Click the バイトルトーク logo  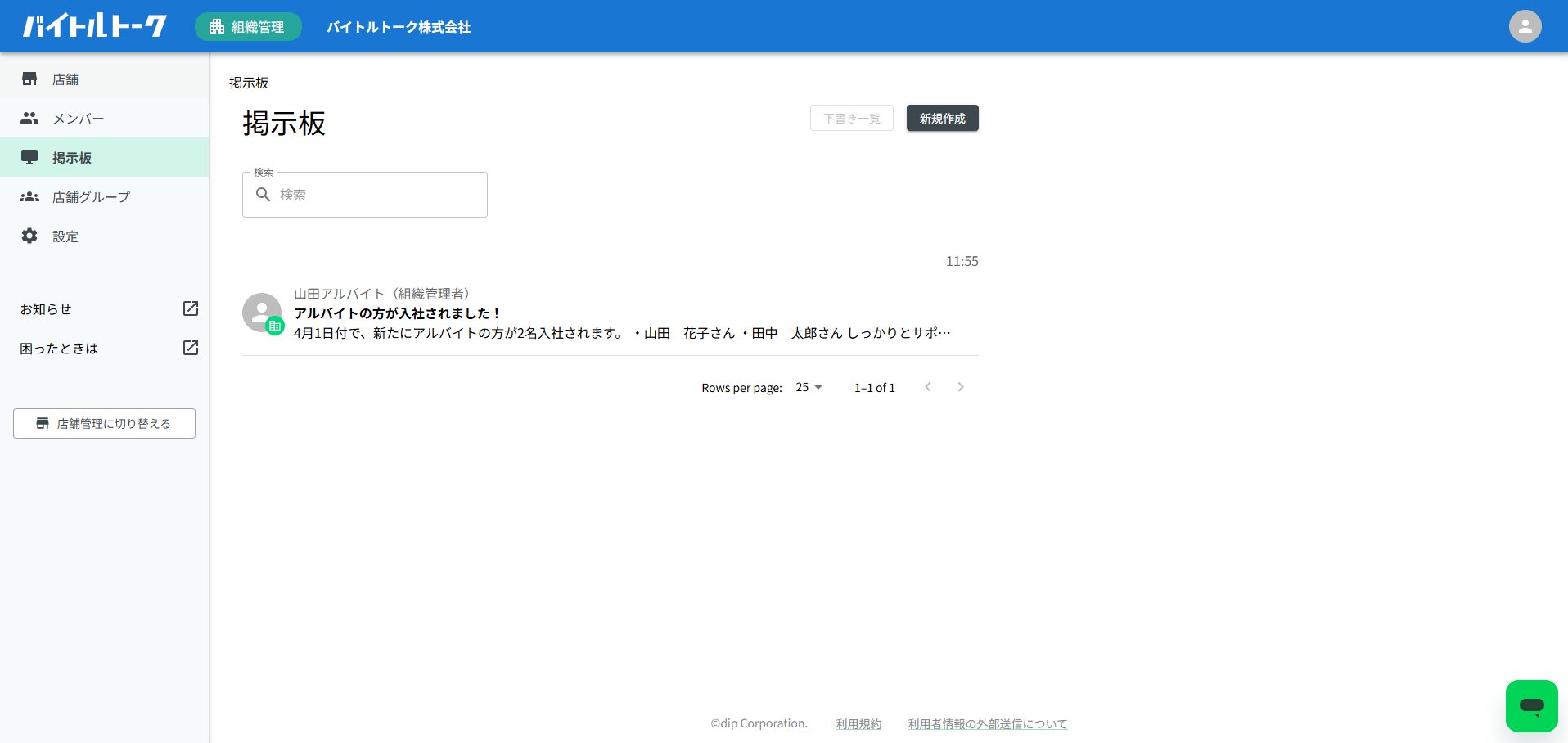click(x=95, y=26)
